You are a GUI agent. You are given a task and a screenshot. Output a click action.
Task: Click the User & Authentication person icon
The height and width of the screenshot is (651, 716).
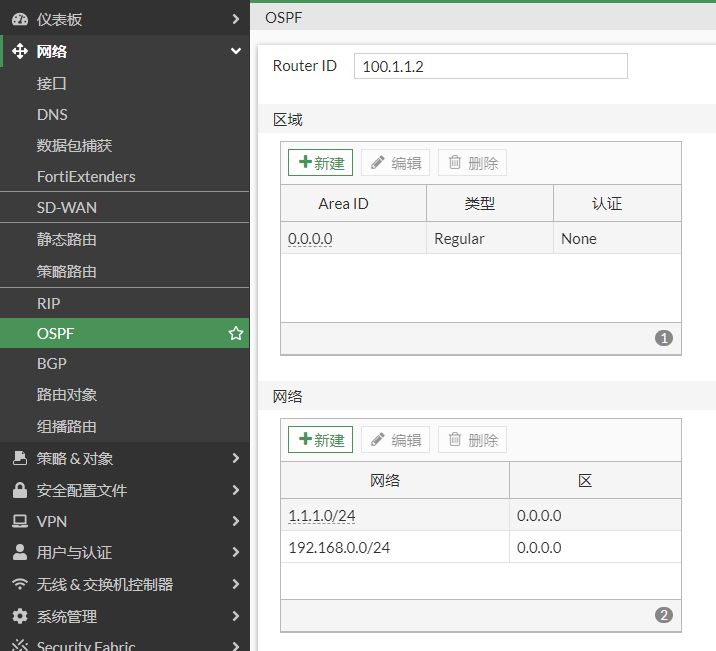point(19,553)
